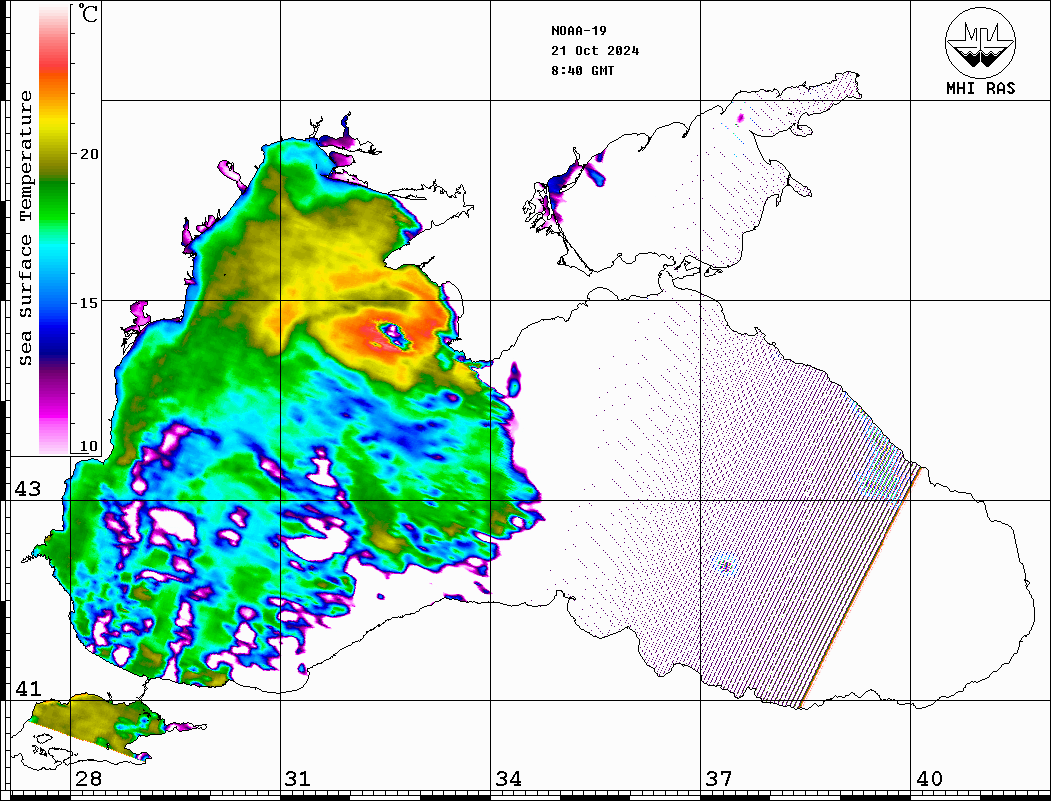Click the small cyan spot near longitude 37

pos(725,566)
